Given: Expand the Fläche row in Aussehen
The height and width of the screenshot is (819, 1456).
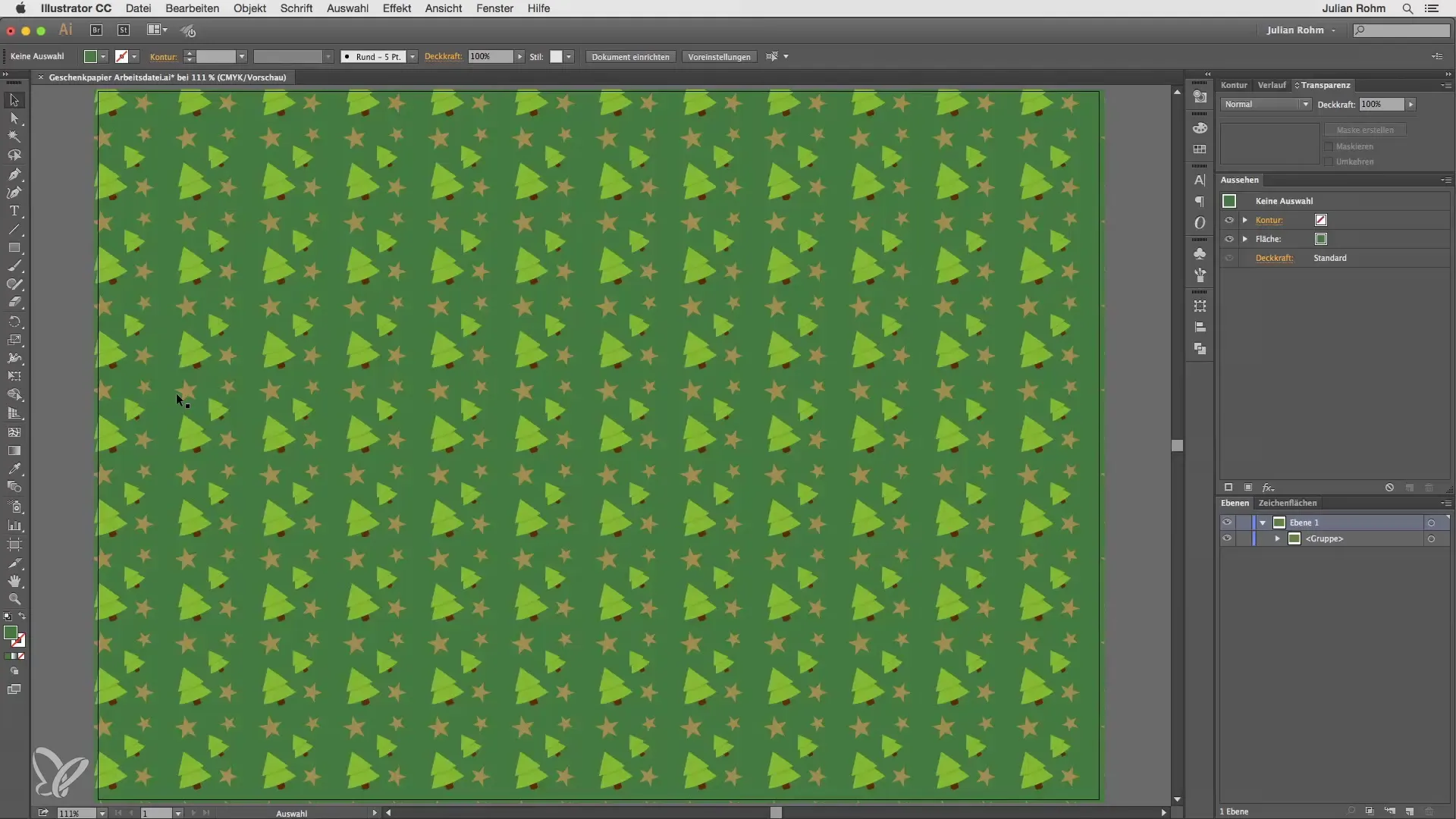Looking at the screenshot, I should point(1245,239).
